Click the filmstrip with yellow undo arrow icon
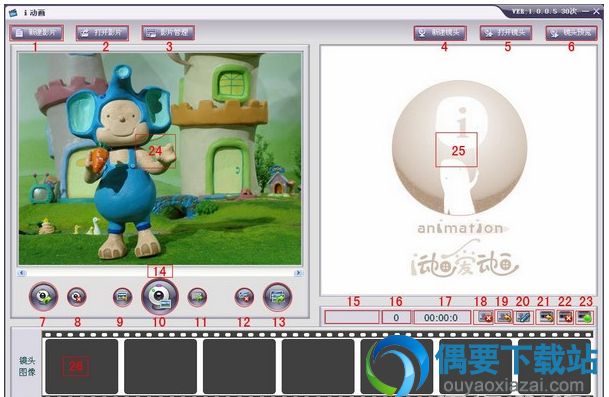Image resolution: width=609 pixels, height=397 pixels. pyautogui.click(x=546, y=317)
